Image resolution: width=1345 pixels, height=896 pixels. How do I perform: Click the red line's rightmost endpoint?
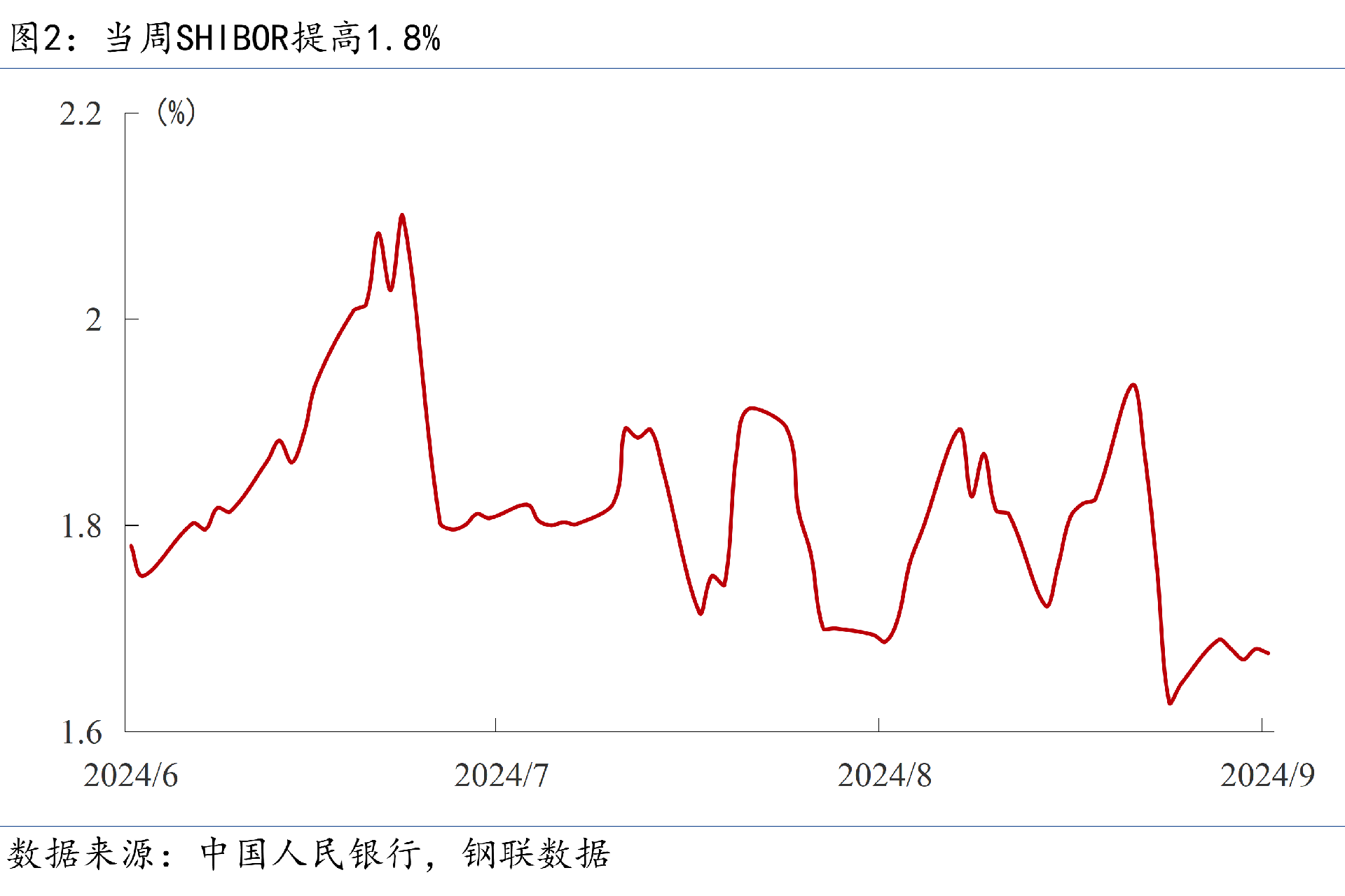coord(1268,653)
